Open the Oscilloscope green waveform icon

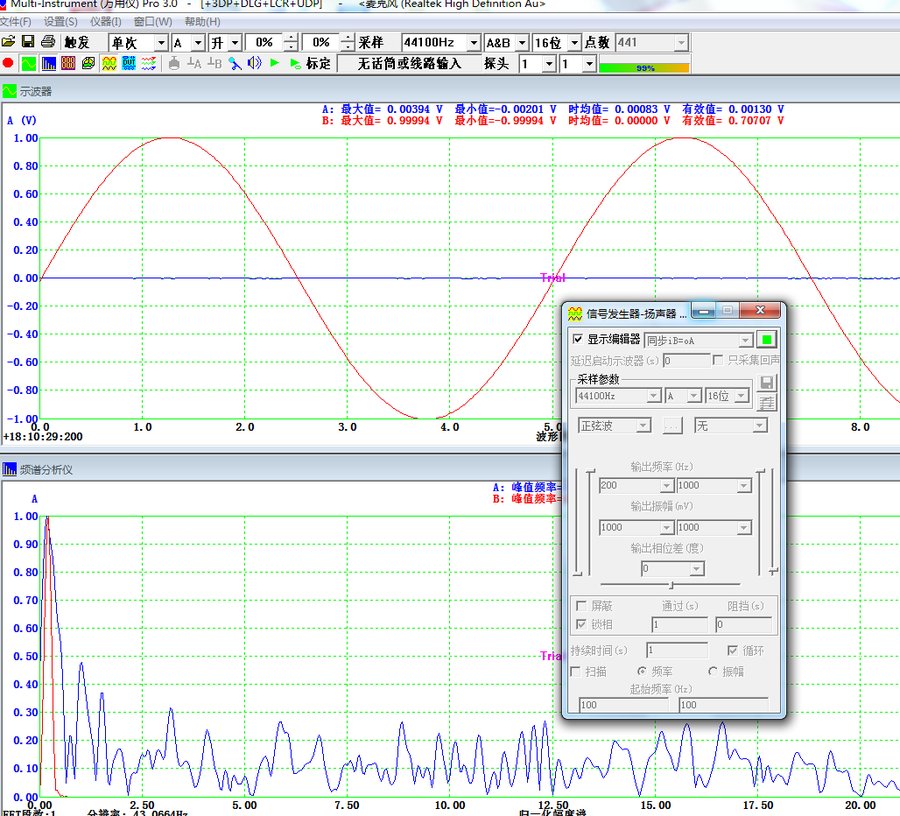tap(29, 63)
